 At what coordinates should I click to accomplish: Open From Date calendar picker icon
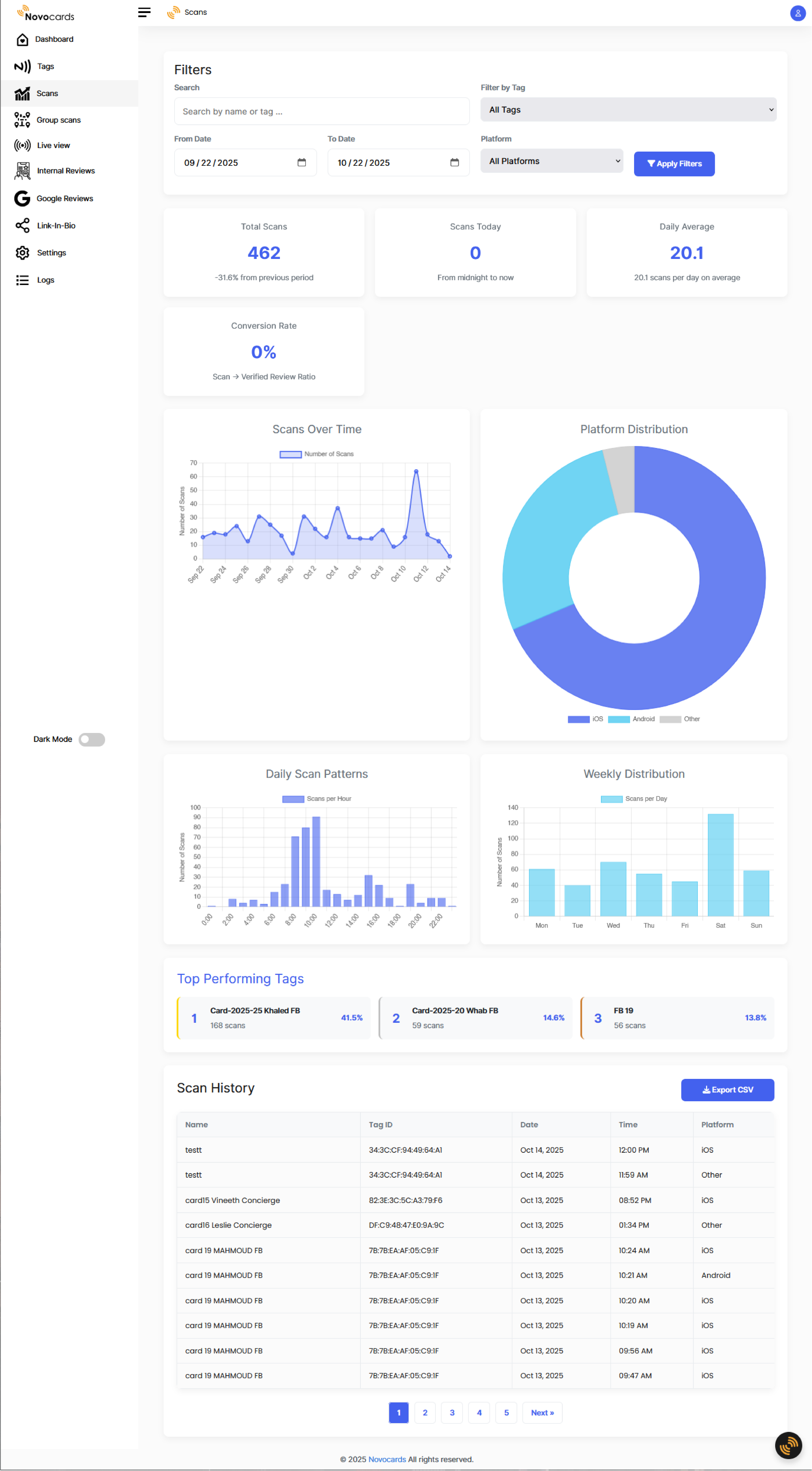(301, 163)
